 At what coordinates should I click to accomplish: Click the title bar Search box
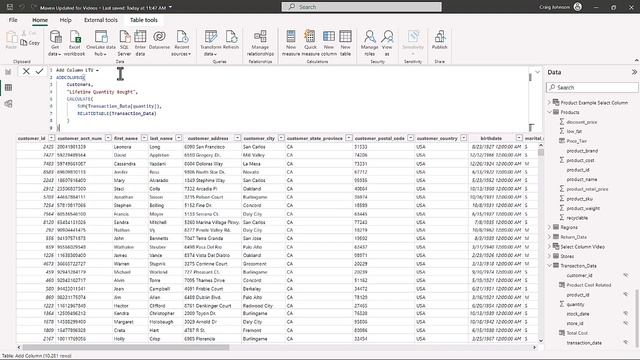[361, 7]
